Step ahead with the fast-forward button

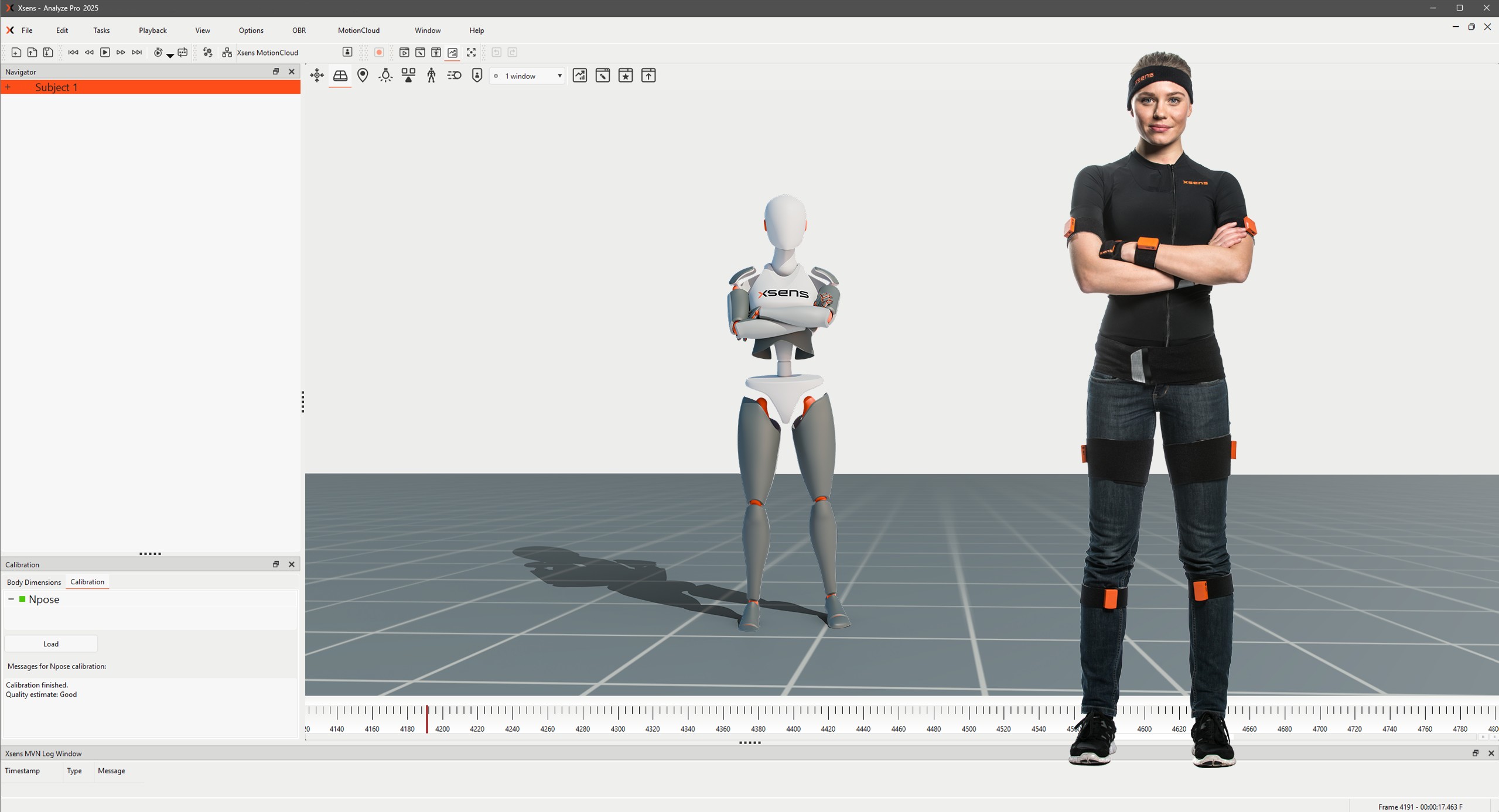[x=121, y=53]
